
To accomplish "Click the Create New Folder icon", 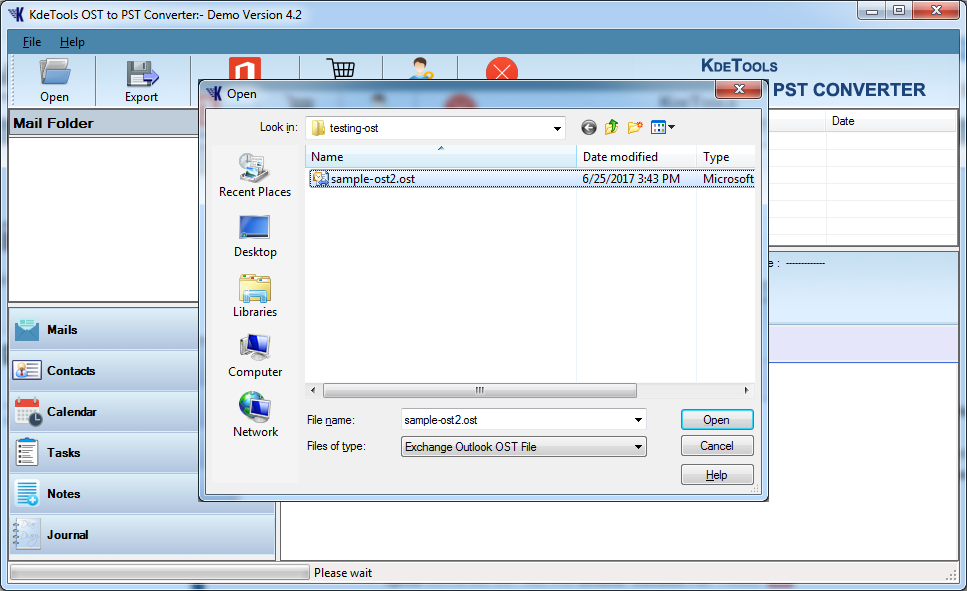I will [x=635, y=128].
